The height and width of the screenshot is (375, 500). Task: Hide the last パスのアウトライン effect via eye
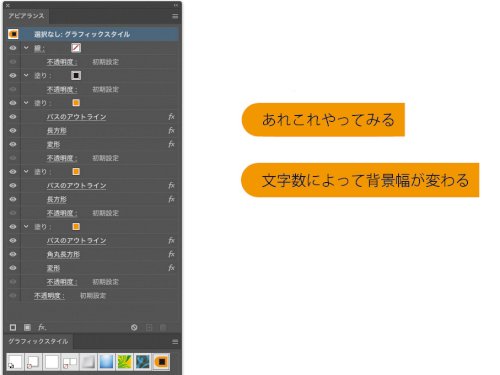pyautogui.click(x=13, y=240)
